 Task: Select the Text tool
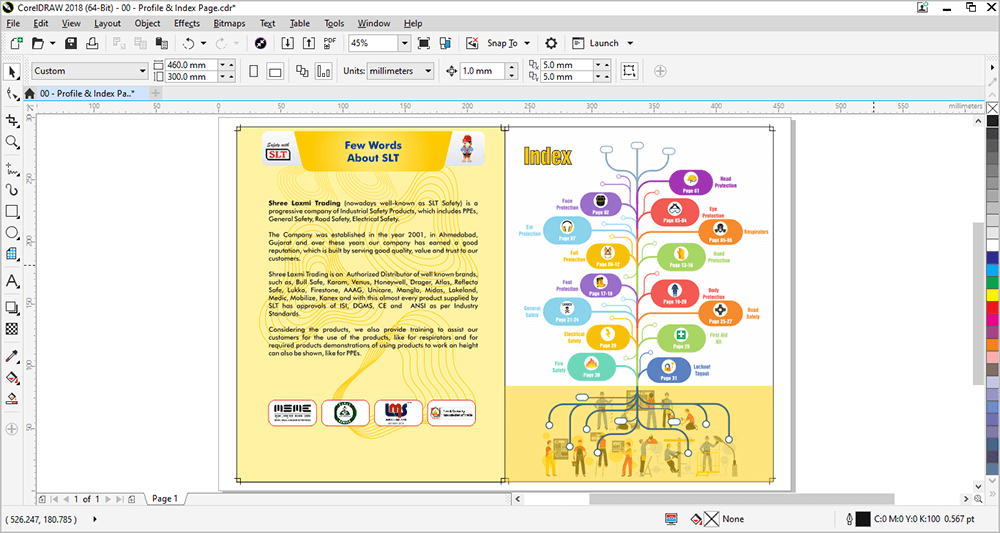(x=11, y=281)
